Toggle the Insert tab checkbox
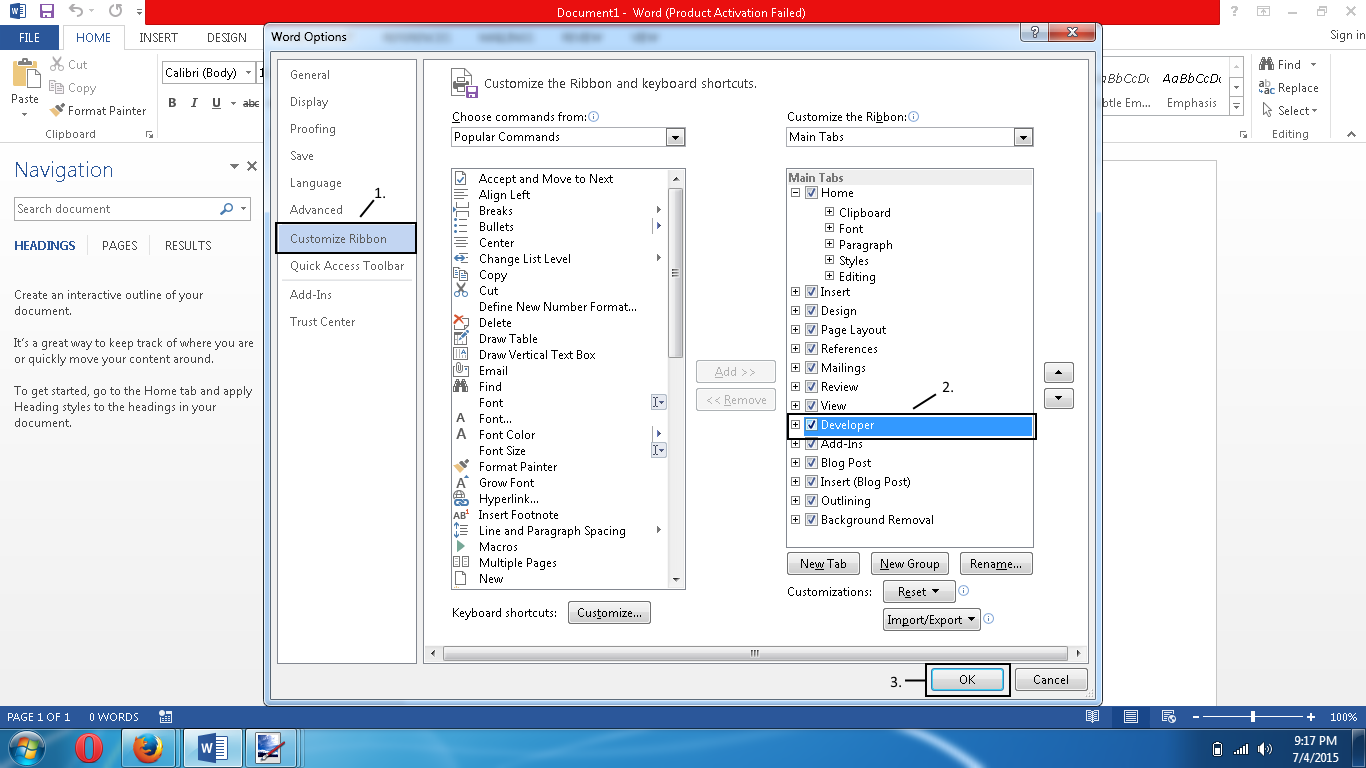The width and height of the screenshot is (1366, 768). coord(812,292)
